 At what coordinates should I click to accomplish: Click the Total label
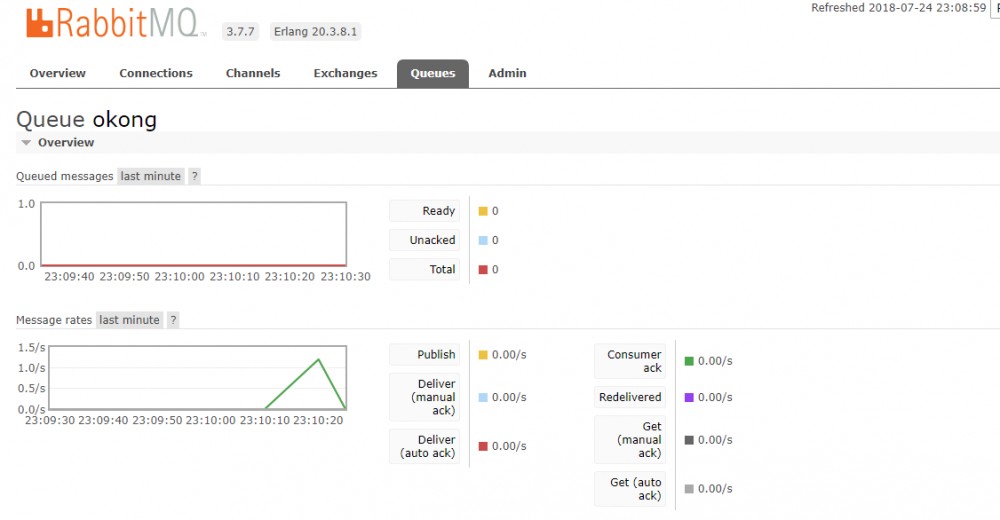(425, 270)
